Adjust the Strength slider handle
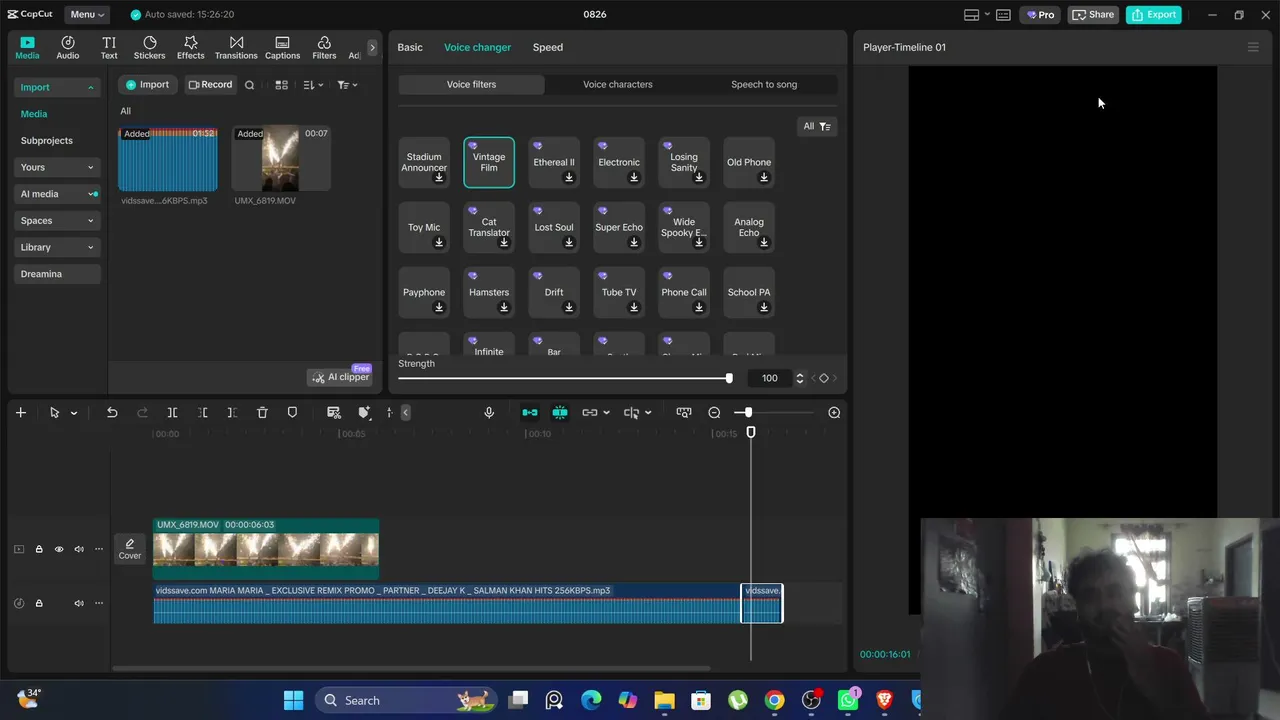The width and height of the screenshot is (1280, 720). click(x=729, y=378)
